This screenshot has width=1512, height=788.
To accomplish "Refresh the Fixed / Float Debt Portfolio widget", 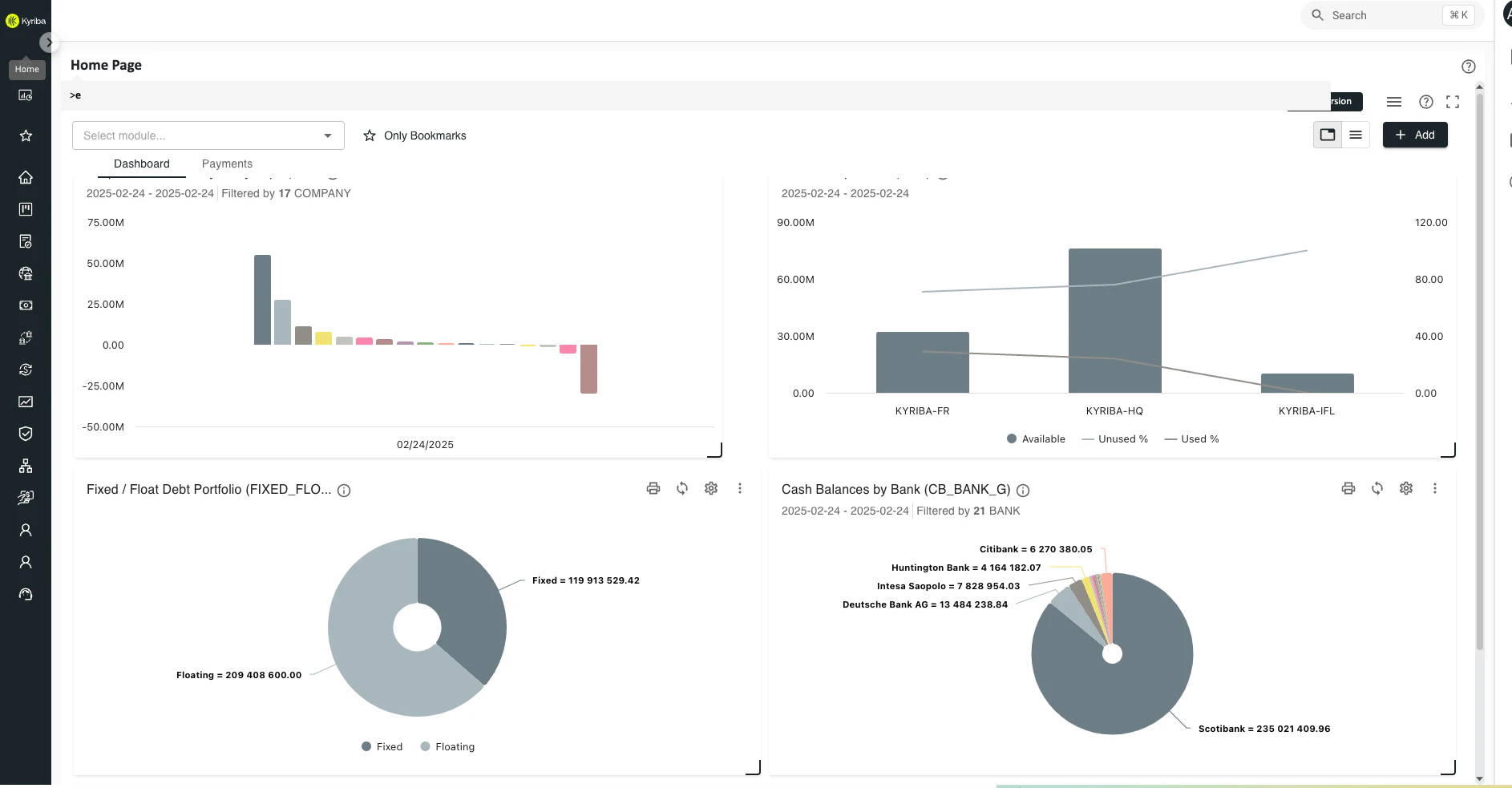I will 682,487.
